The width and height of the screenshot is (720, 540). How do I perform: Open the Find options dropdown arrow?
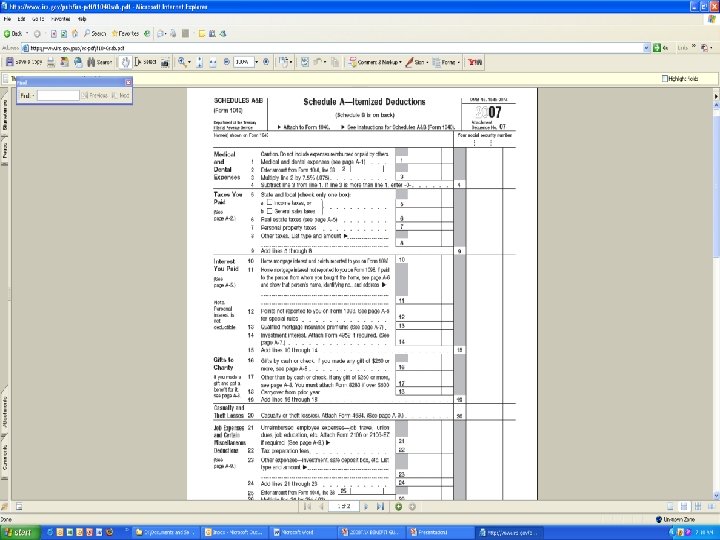click(x=34, y=96)
